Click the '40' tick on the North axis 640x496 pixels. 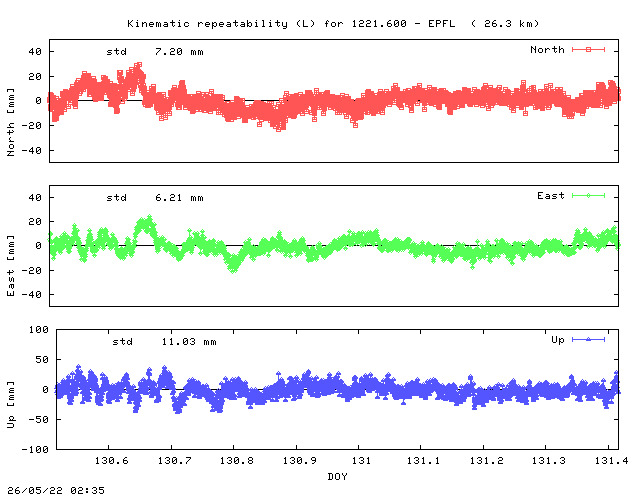(35, 51)
